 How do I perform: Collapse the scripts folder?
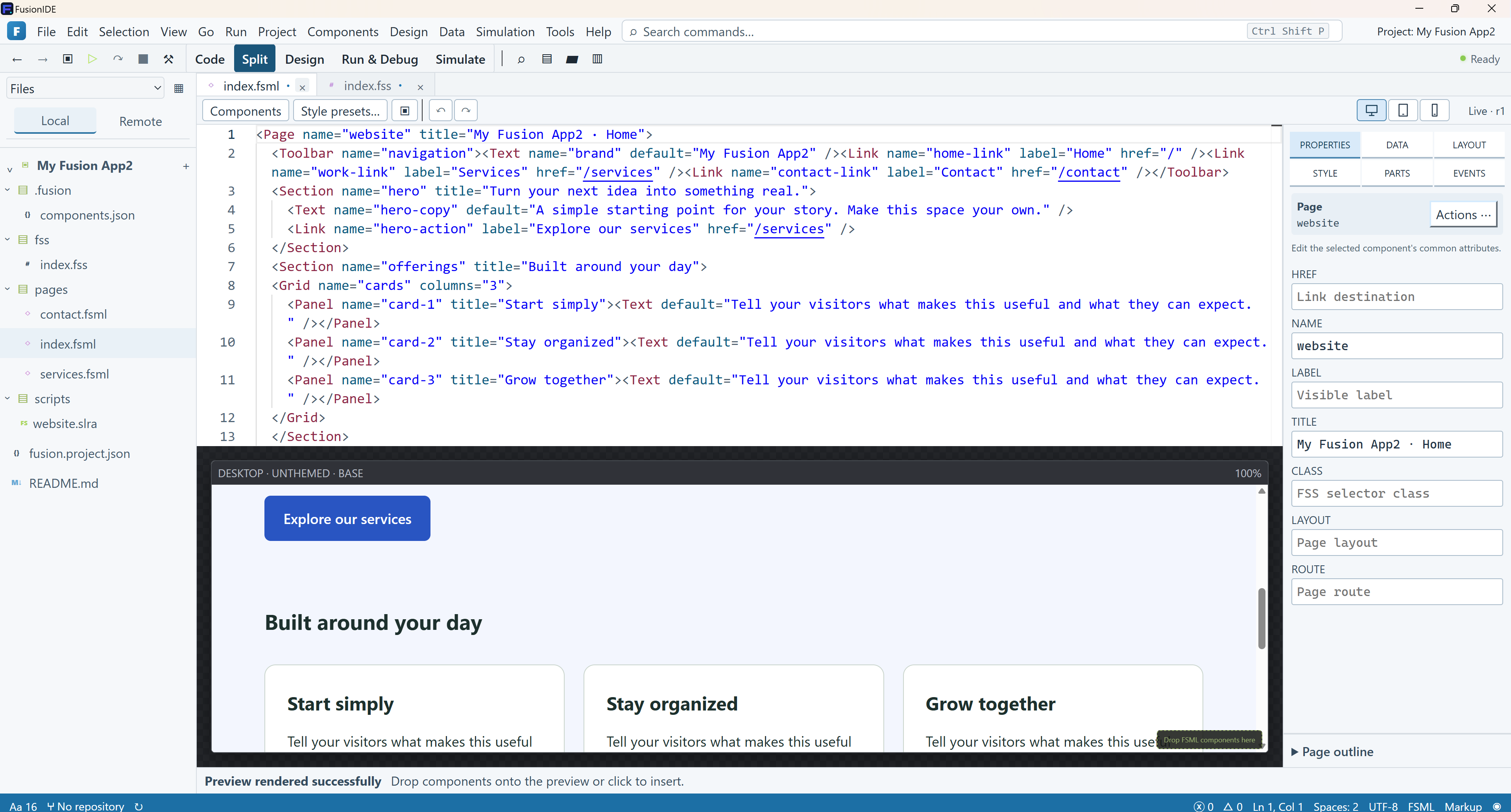(x=7, y=398)
